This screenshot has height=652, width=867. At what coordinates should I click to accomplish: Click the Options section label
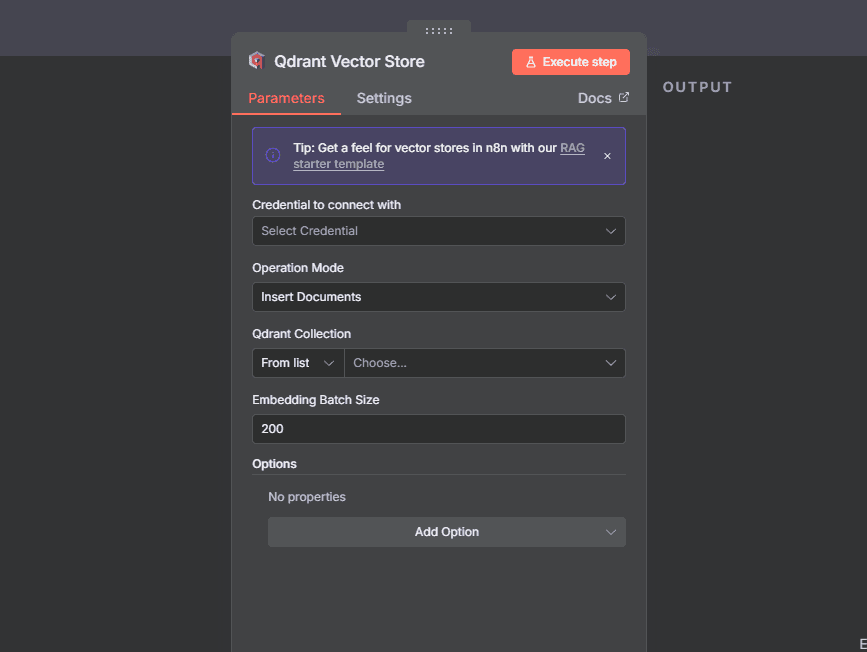(274, 464)
